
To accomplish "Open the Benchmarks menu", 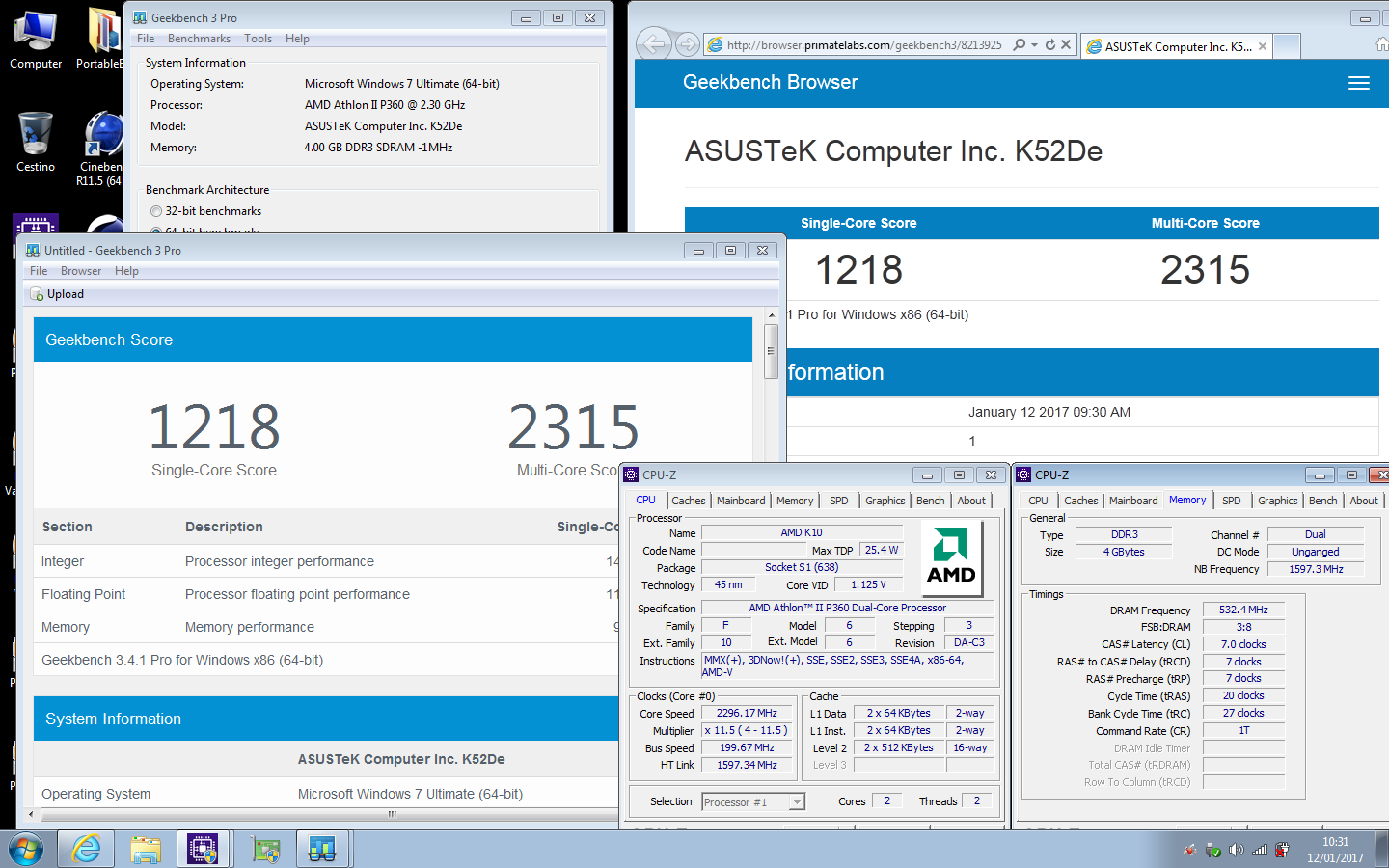I will click(x=199, y=39).
